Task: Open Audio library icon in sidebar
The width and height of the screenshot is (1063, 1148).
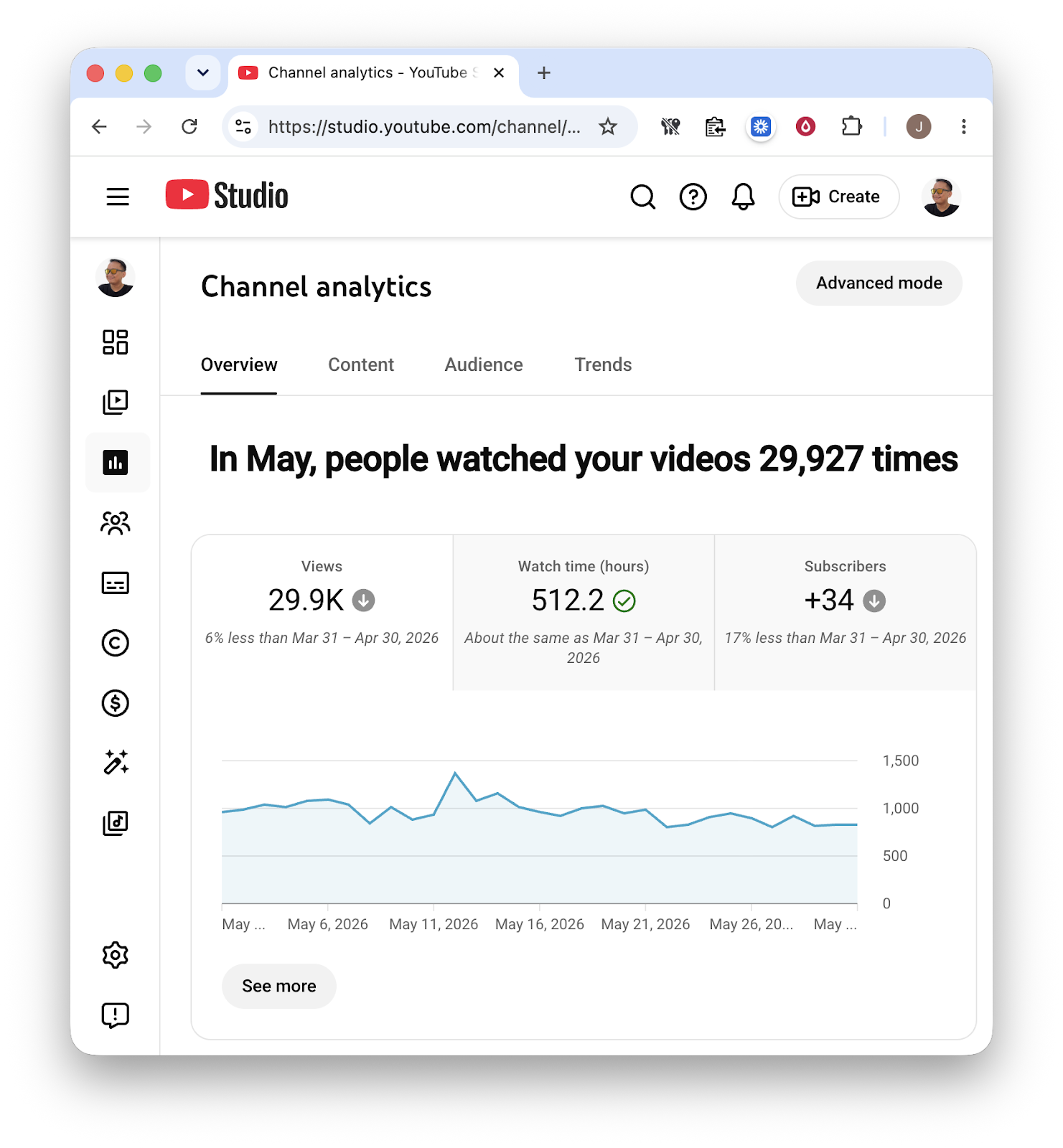Action: coord(116,823)
